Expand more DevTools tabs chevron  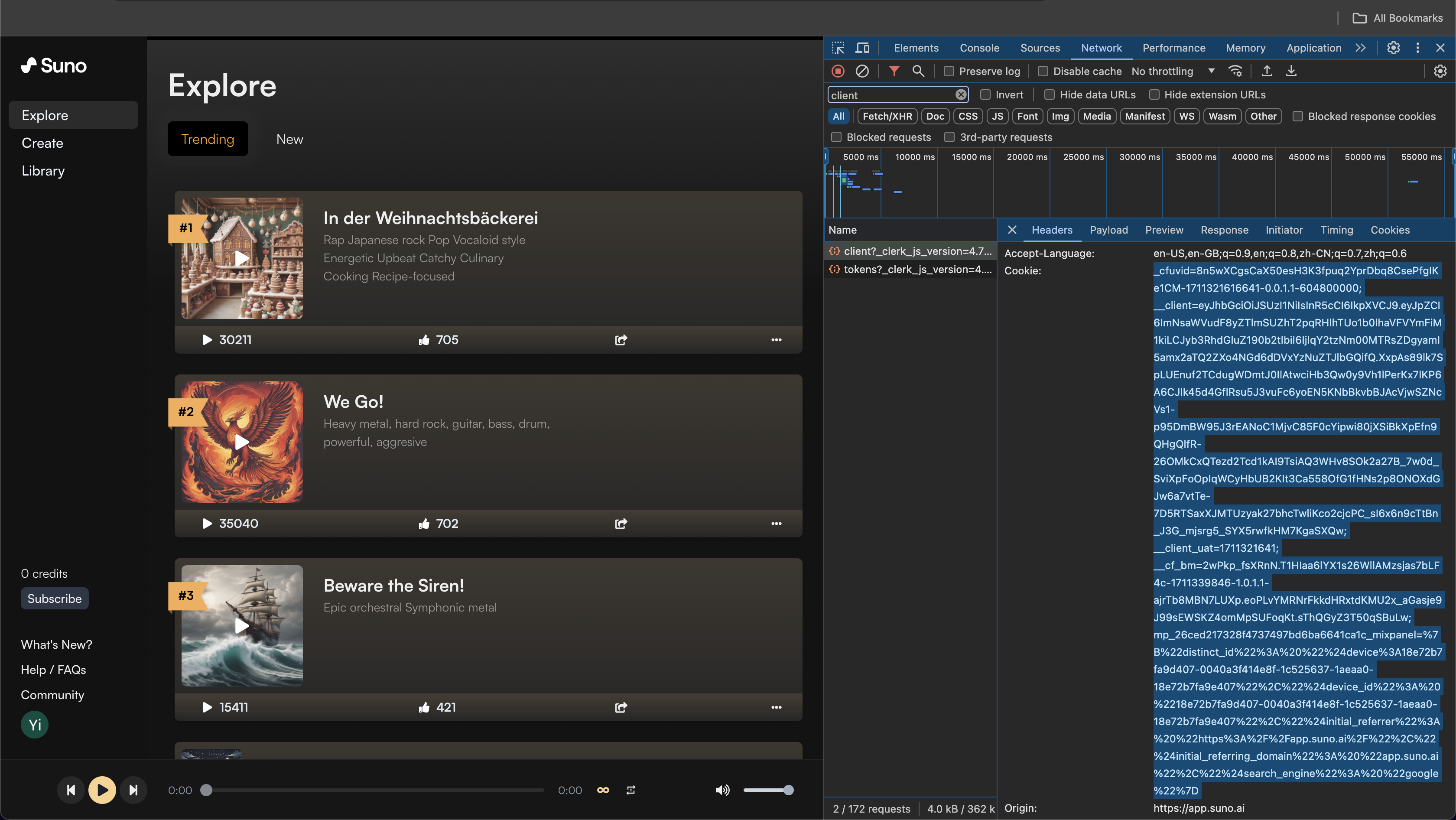tap(1361, 48)
